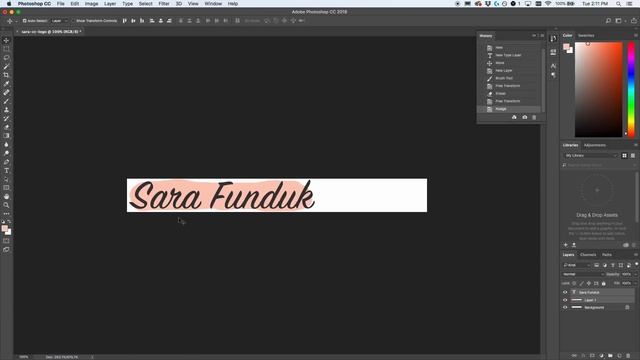Select the Eyedropper tool

[6, 84]
